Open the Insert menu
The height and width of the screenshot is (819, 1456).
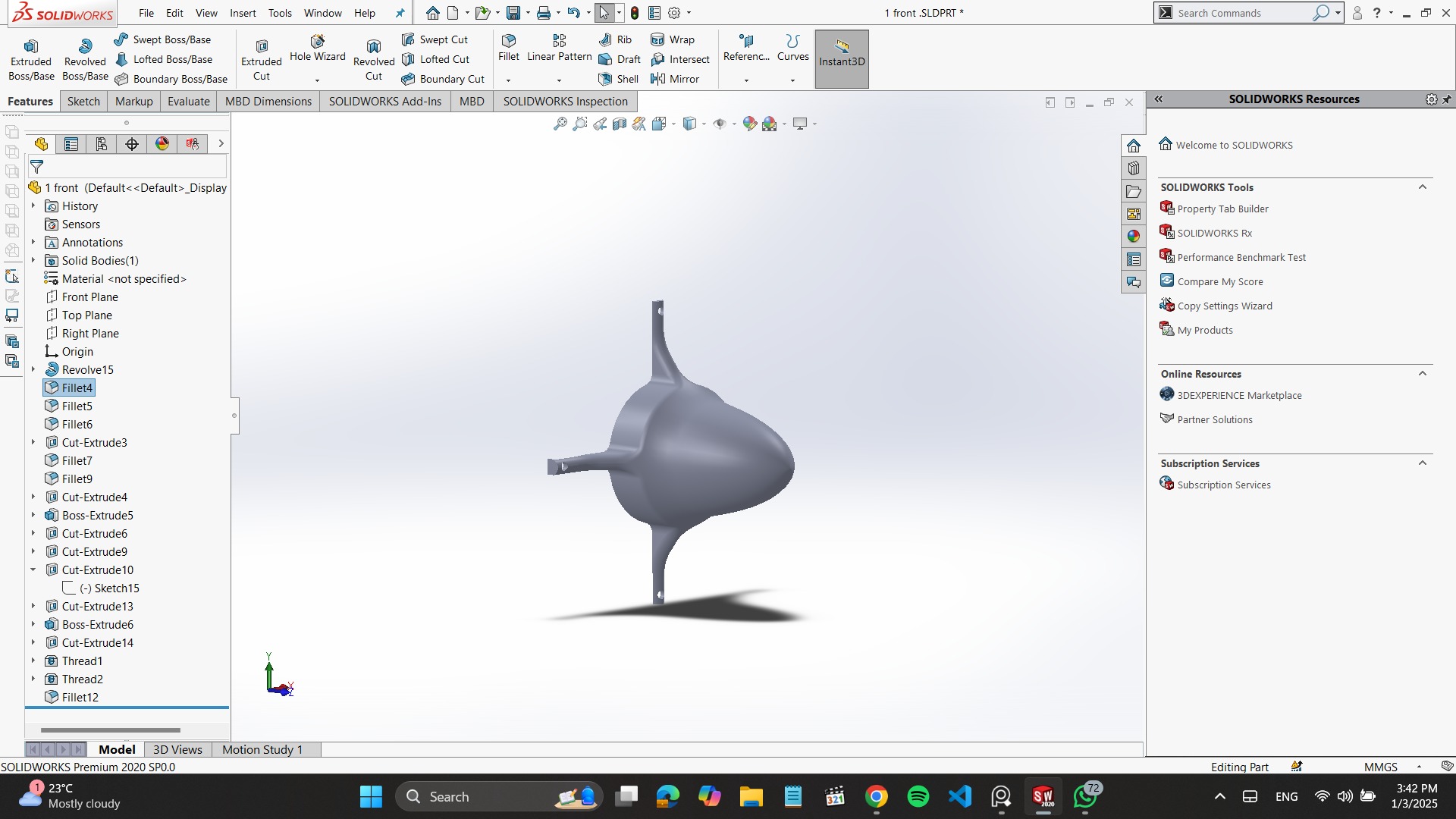tap(243, 13)
